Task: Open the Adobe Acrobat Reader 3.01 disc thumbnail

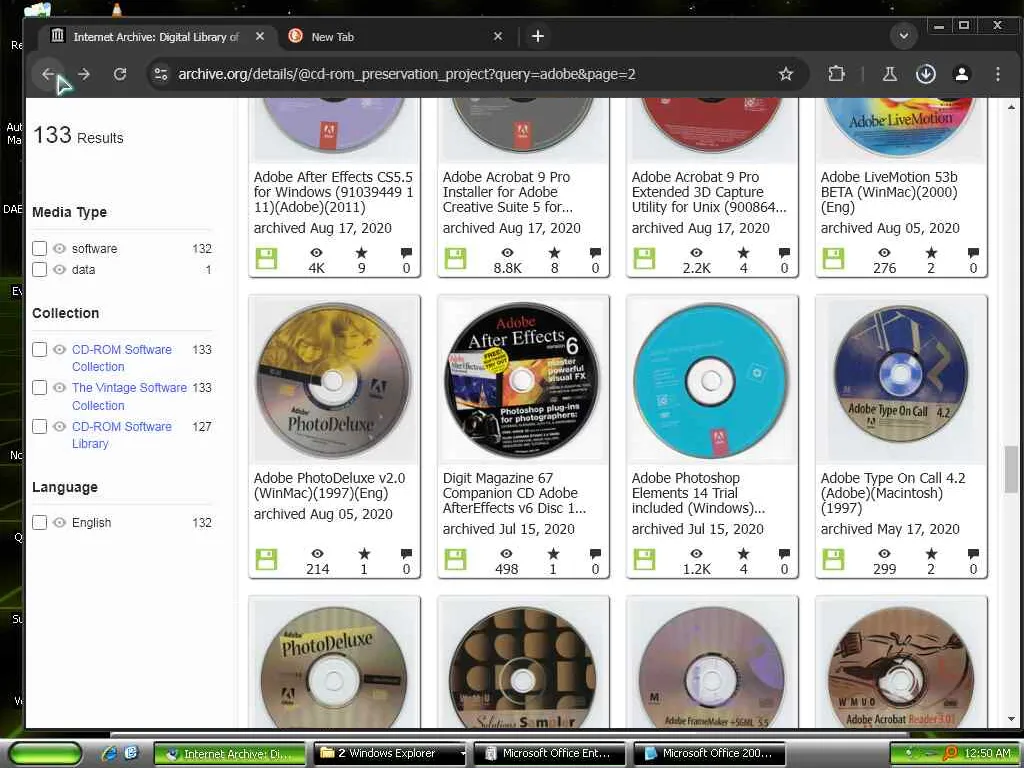Action: (901, 666)
